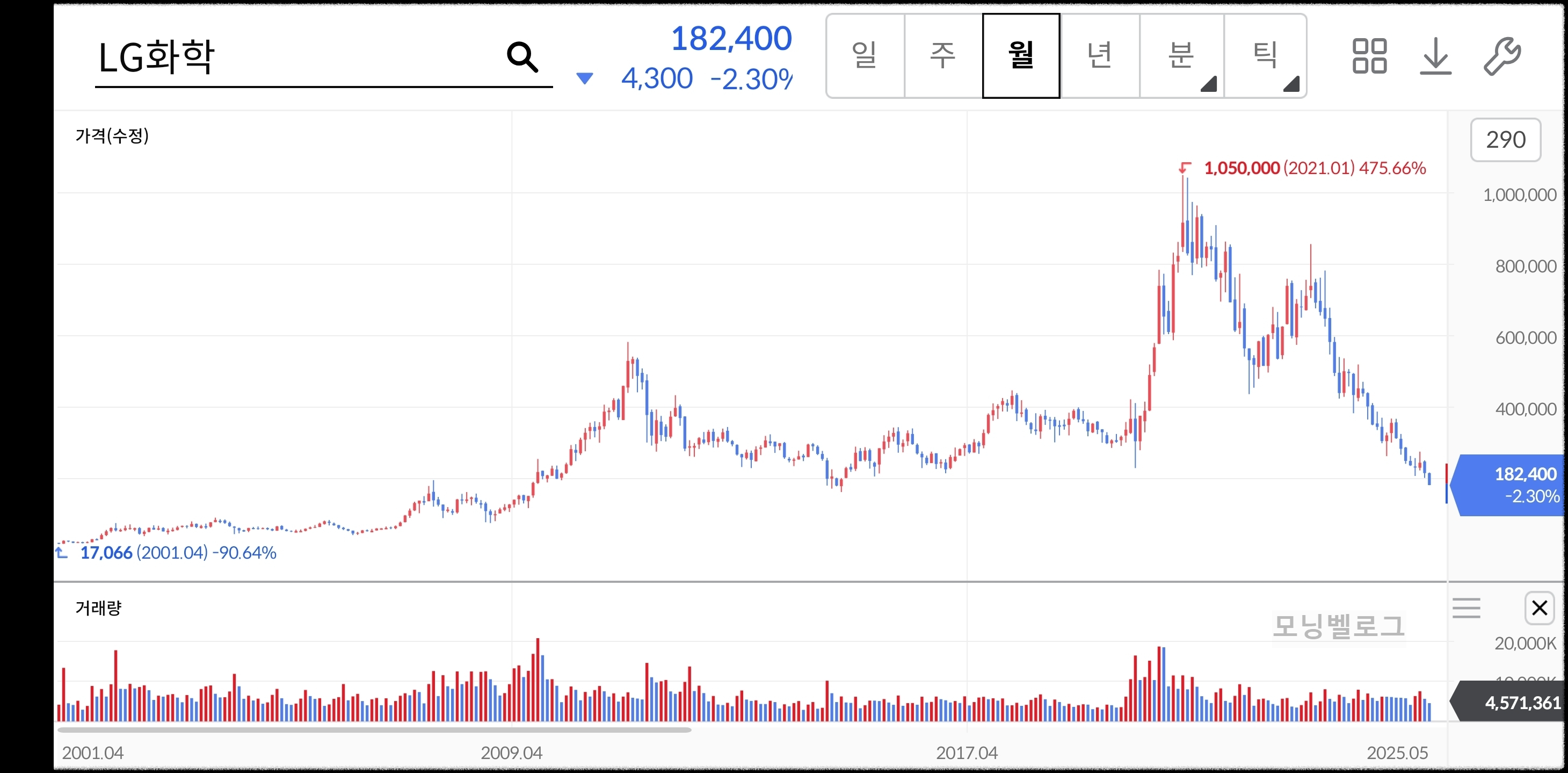1568x773 pixels.
Task: Select the 주 weekly period tab
Action: pyautogui.click(x=943, y=56)
